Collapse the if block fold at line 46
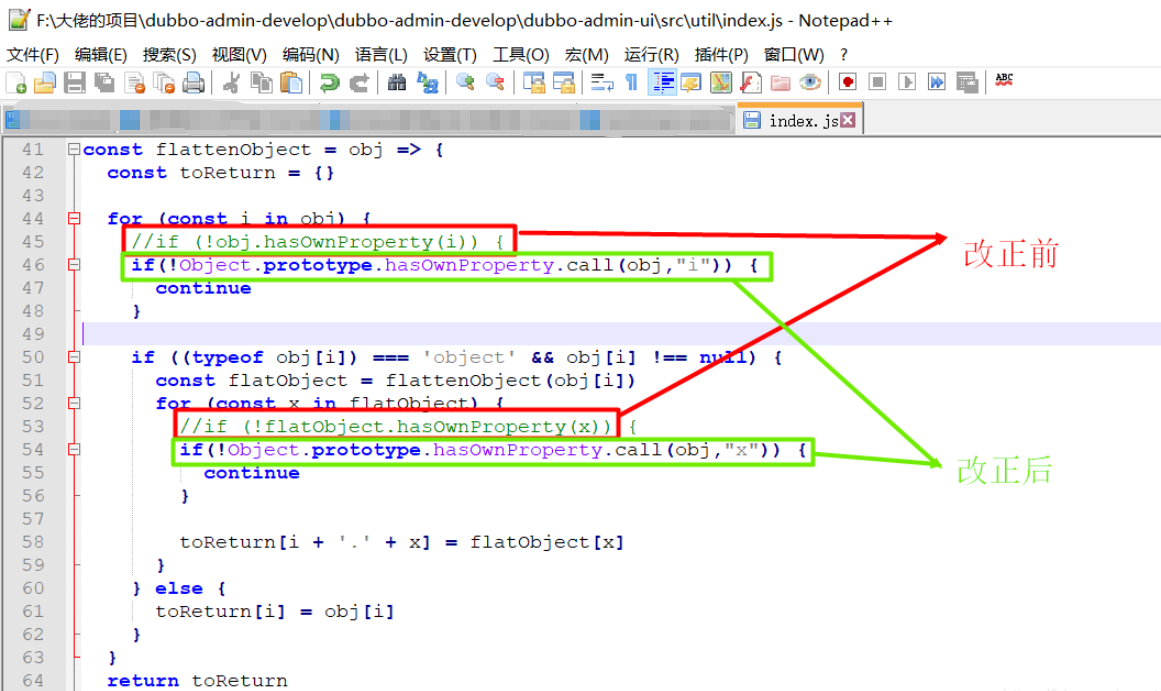The height and width of the screenshot is (691, 1161). click(74, 264)
